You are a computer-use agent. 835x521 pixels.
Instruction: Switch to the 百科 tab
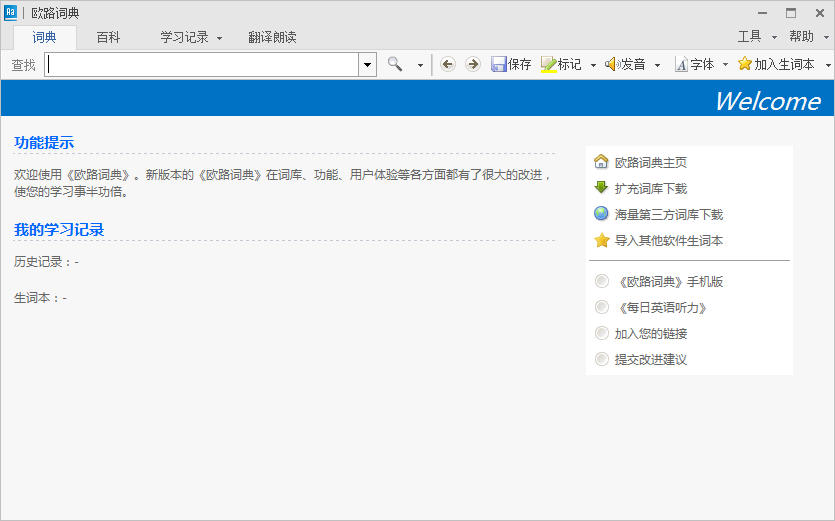pyautogui.click(x=108, y=37)
